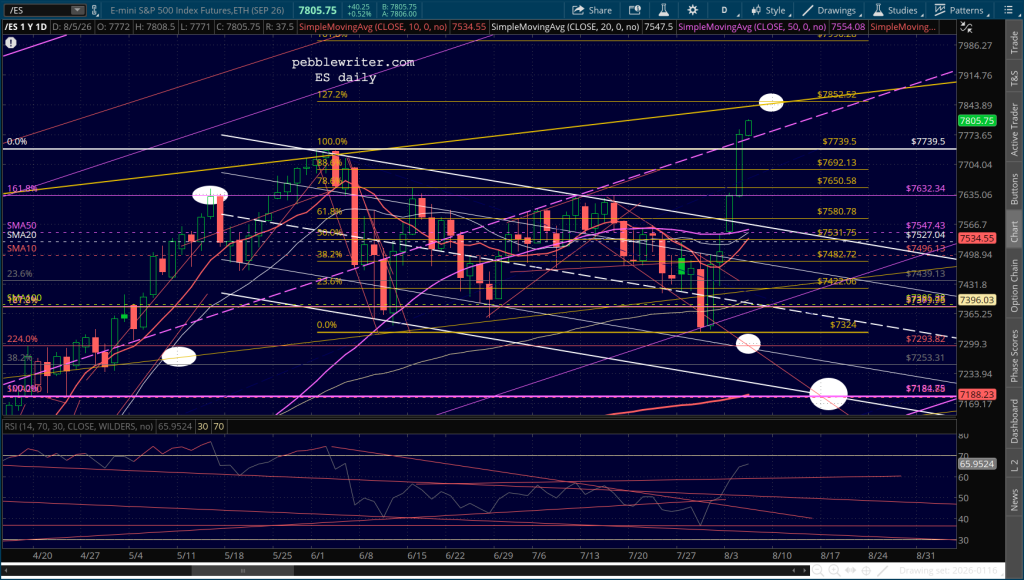Click the exclamation alert icon on chart

tap(10, 42)
